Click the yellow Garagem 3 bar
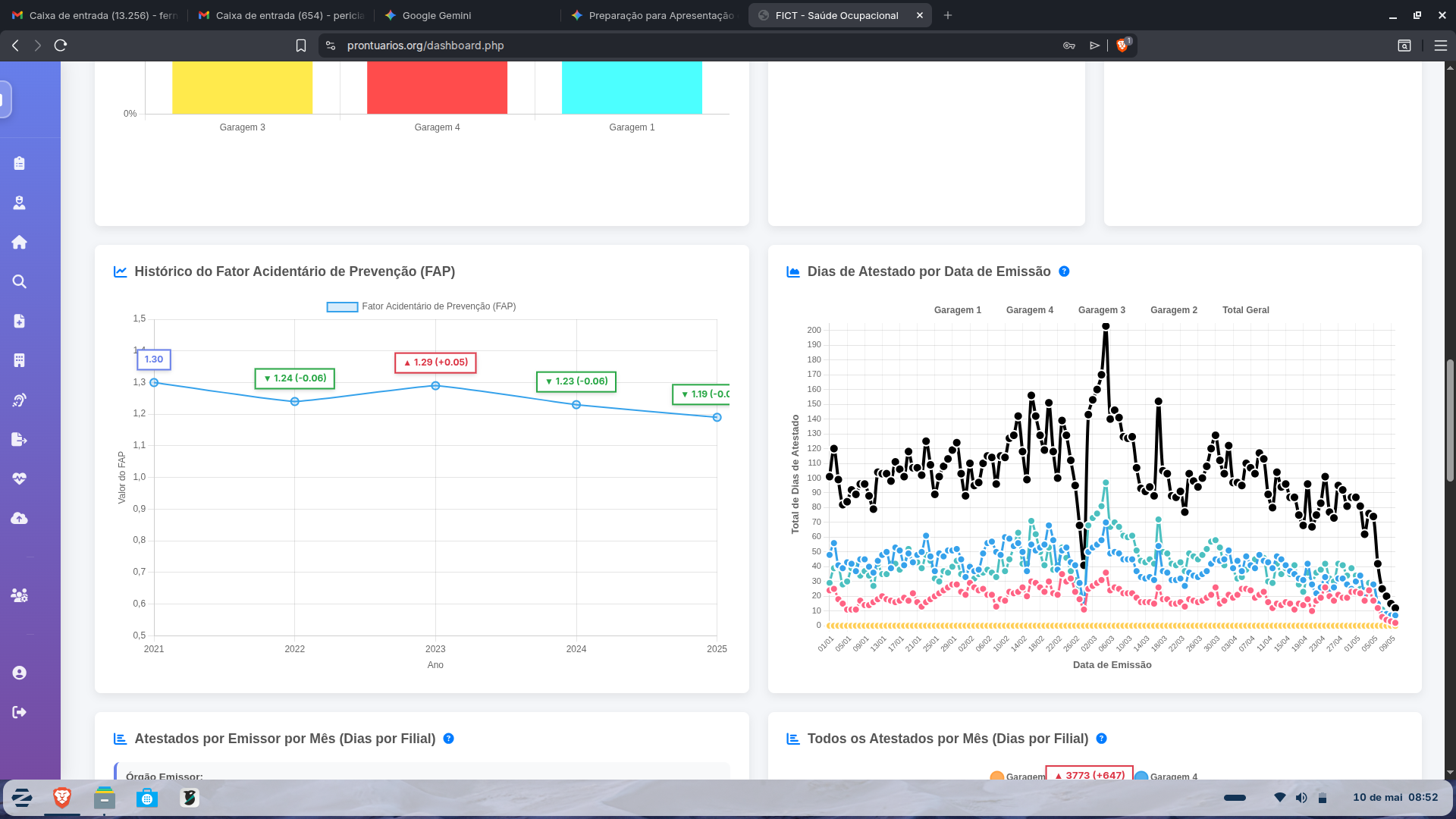This screenshot has width=1456, height=819. 243,87
